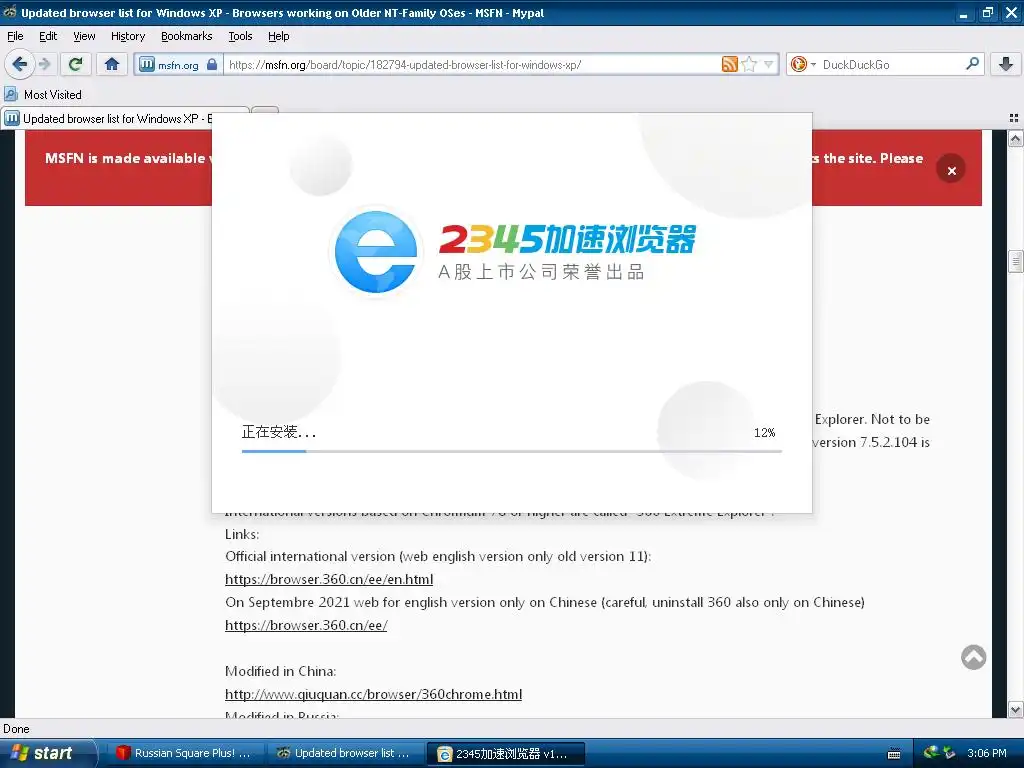Viewport: 1024px width, 768px height.
Task: Open the DuckDuckGo search engine selector
Action: (x=803, y=64)
